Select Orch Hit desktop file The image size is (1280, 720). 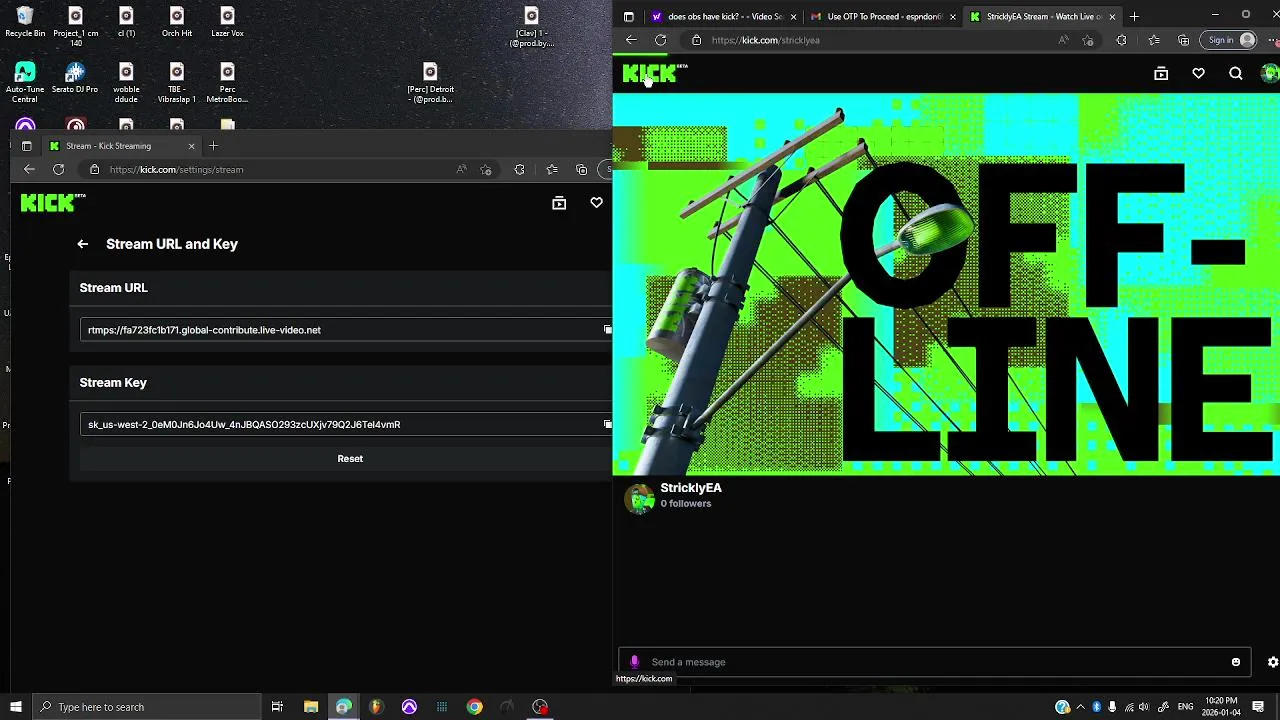(x=177, y=22)
